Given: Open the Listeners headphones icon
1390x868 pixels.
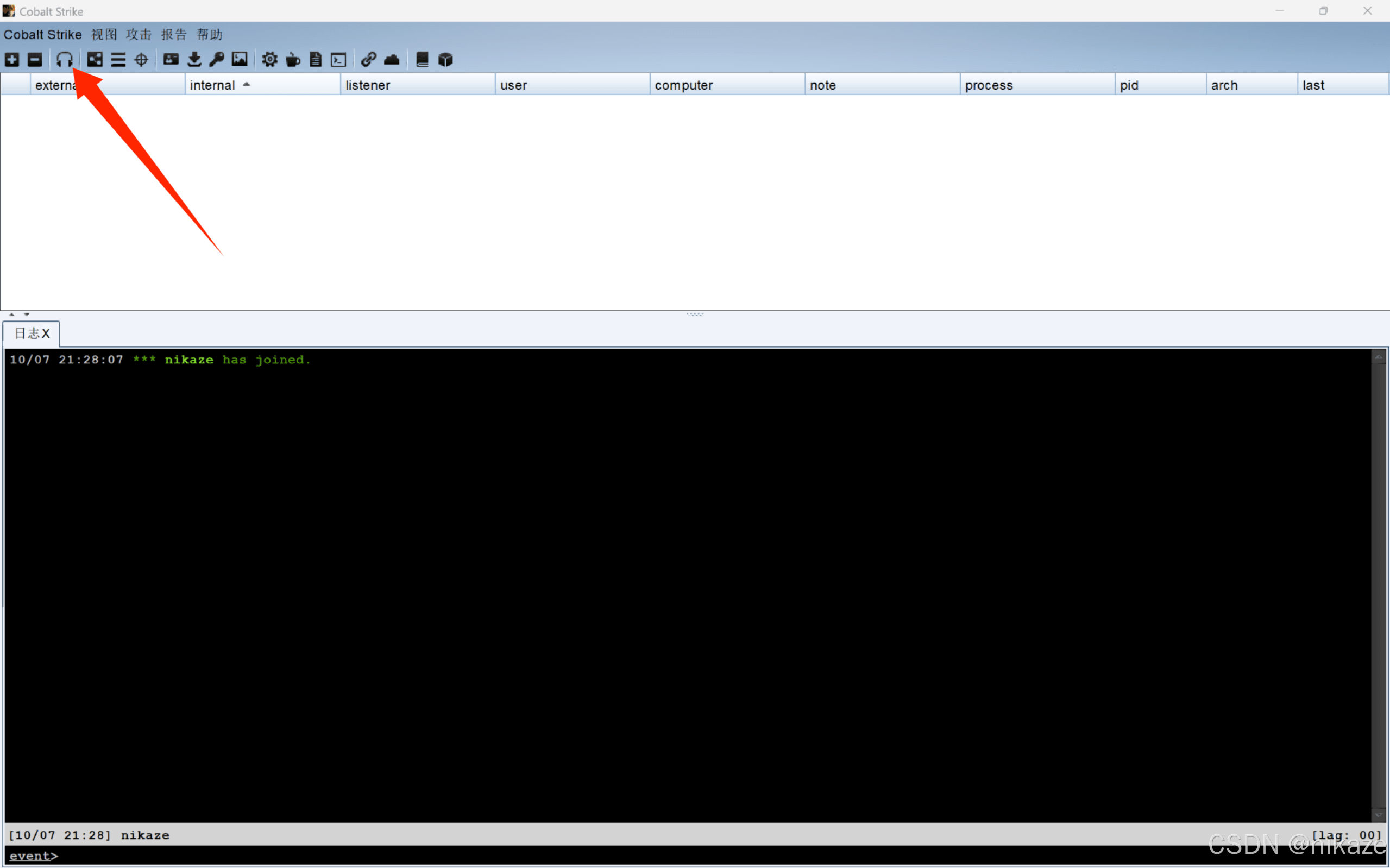Looking at the screenshot, I should coord(64,59).
